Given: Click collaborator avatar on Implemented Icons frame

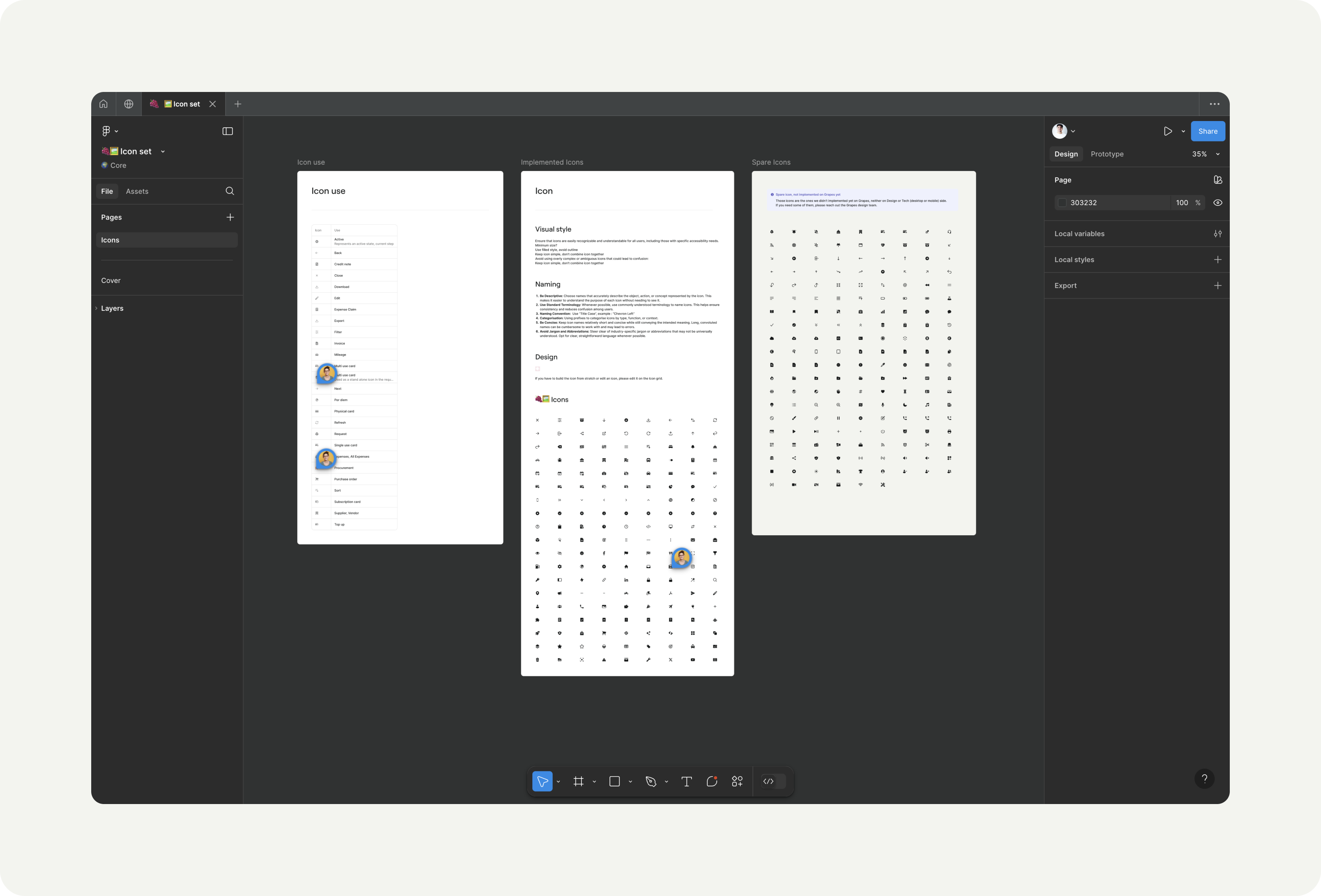Looking at the screenshot, I should (x=681, y=557).
